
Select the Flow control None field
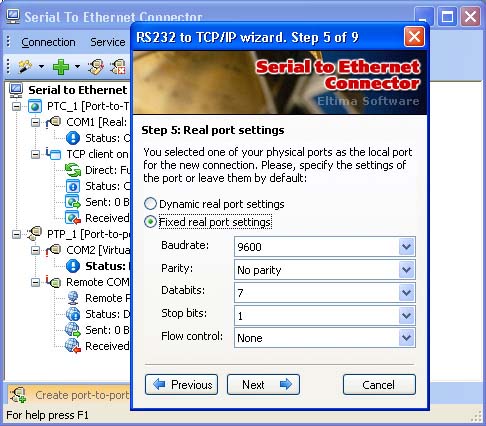point(324,338)
